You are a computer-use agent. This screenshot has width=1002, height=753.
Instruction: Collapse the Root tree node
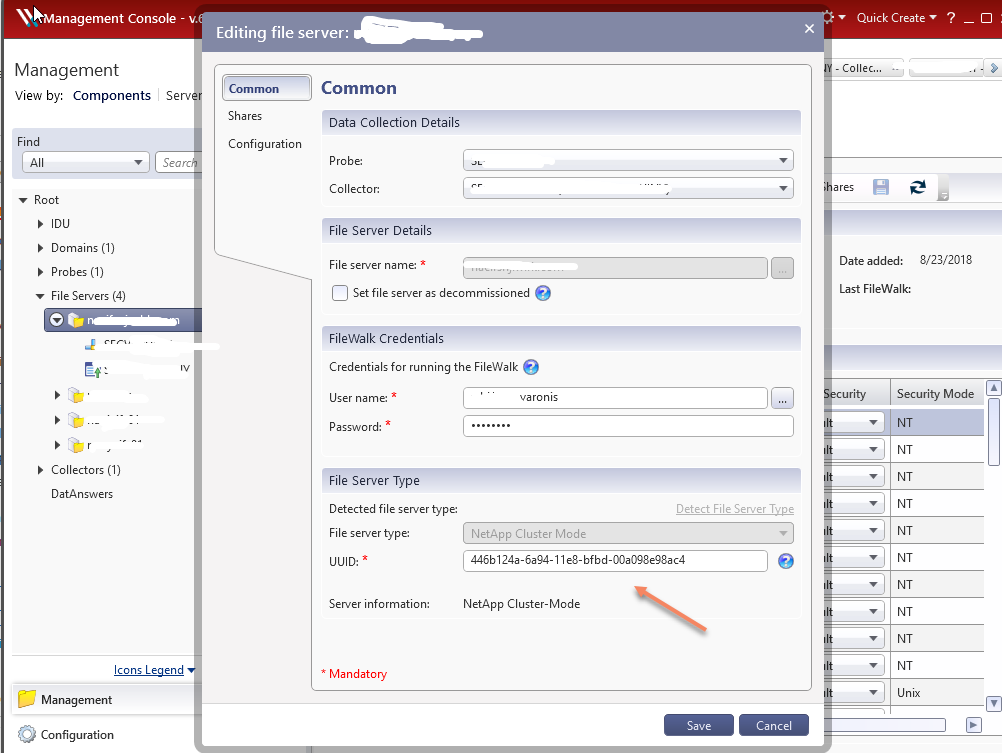click(x=23, y=200)
